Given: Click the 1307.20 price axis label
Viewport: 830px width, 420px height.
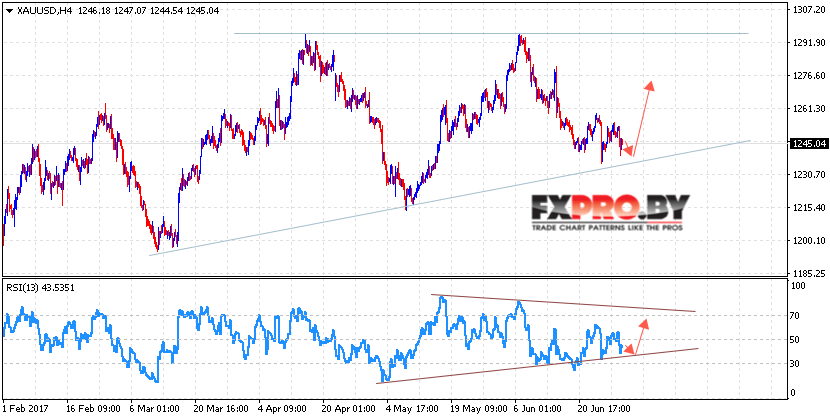Looking at the screenshot, I should pyautogui.click(x=807, y=10).
